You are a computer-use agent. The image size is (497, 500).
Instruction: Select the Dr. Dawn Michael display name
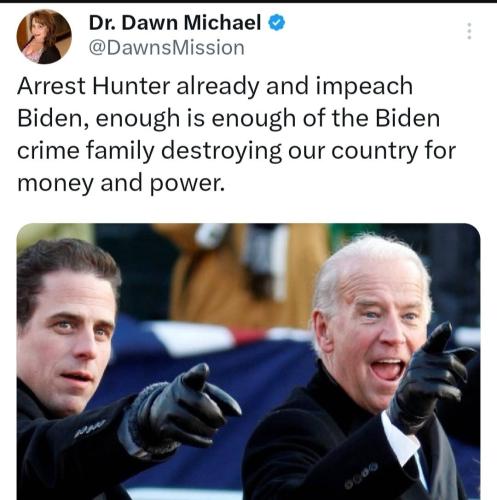point(175,23)
